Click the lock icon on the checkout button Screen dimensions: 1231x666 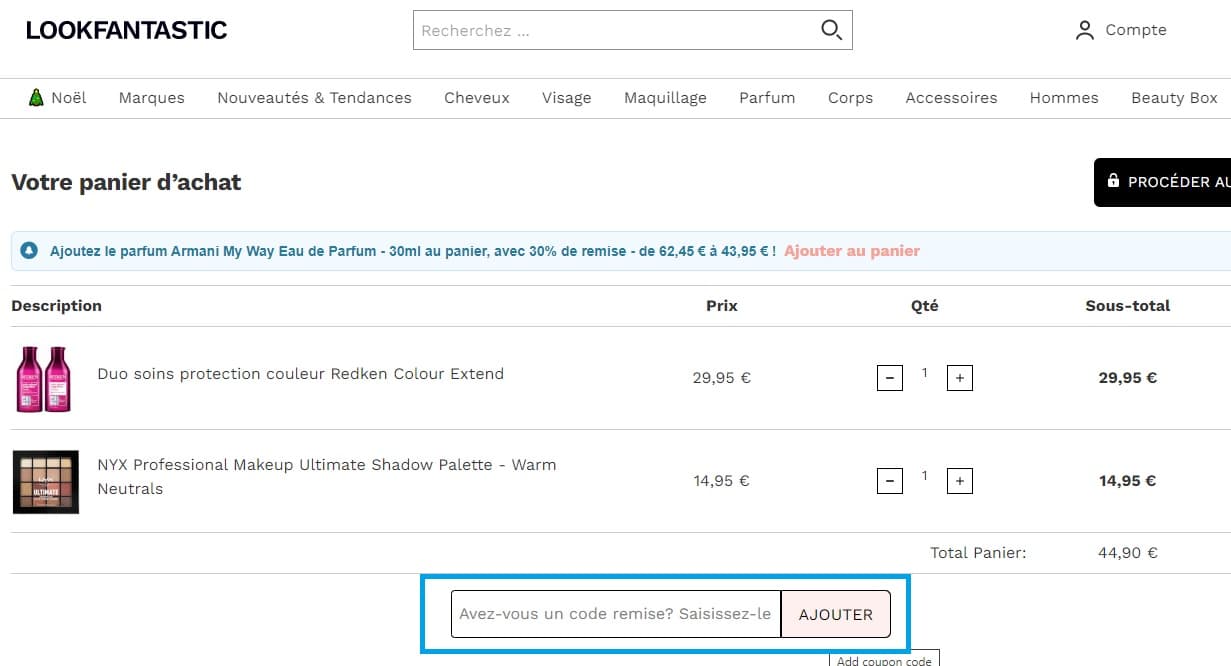(x=1112, y=181)
